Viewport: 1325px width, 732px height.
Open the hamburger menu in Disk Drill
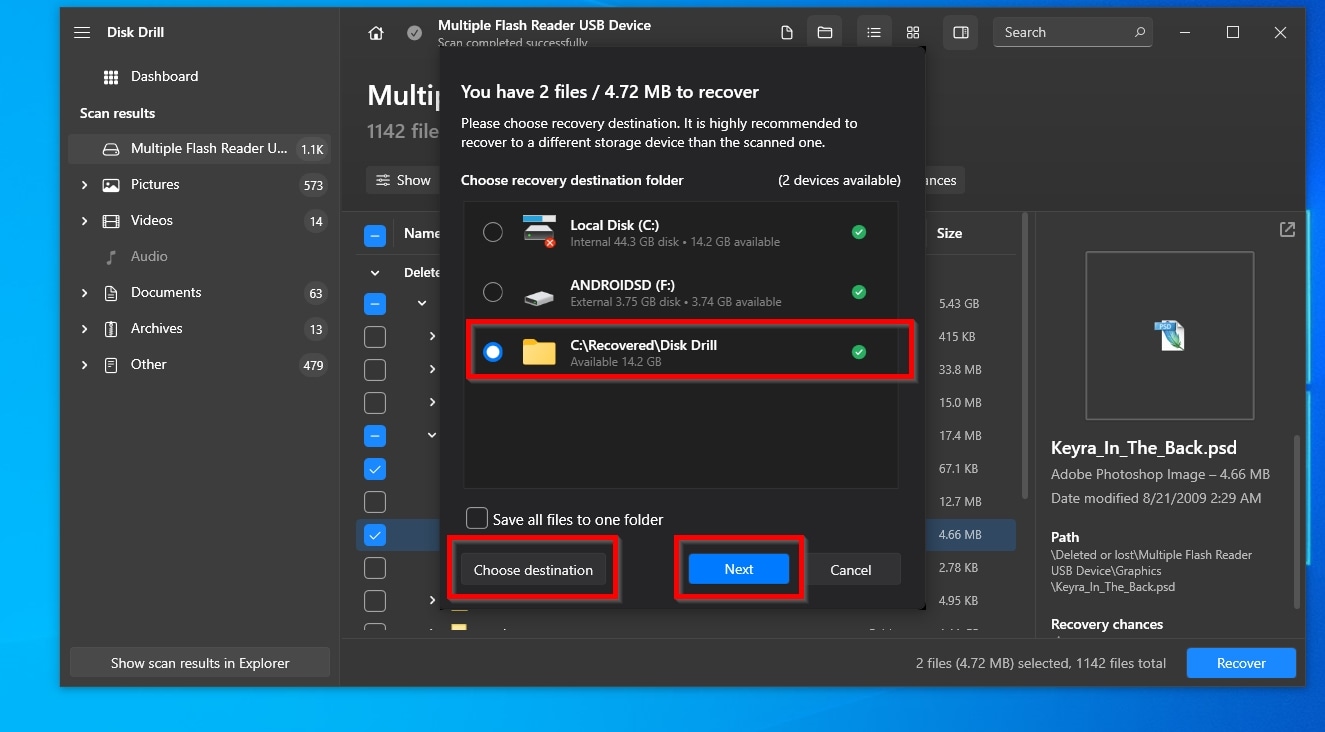pyautogui.click(x=82, y=33)
